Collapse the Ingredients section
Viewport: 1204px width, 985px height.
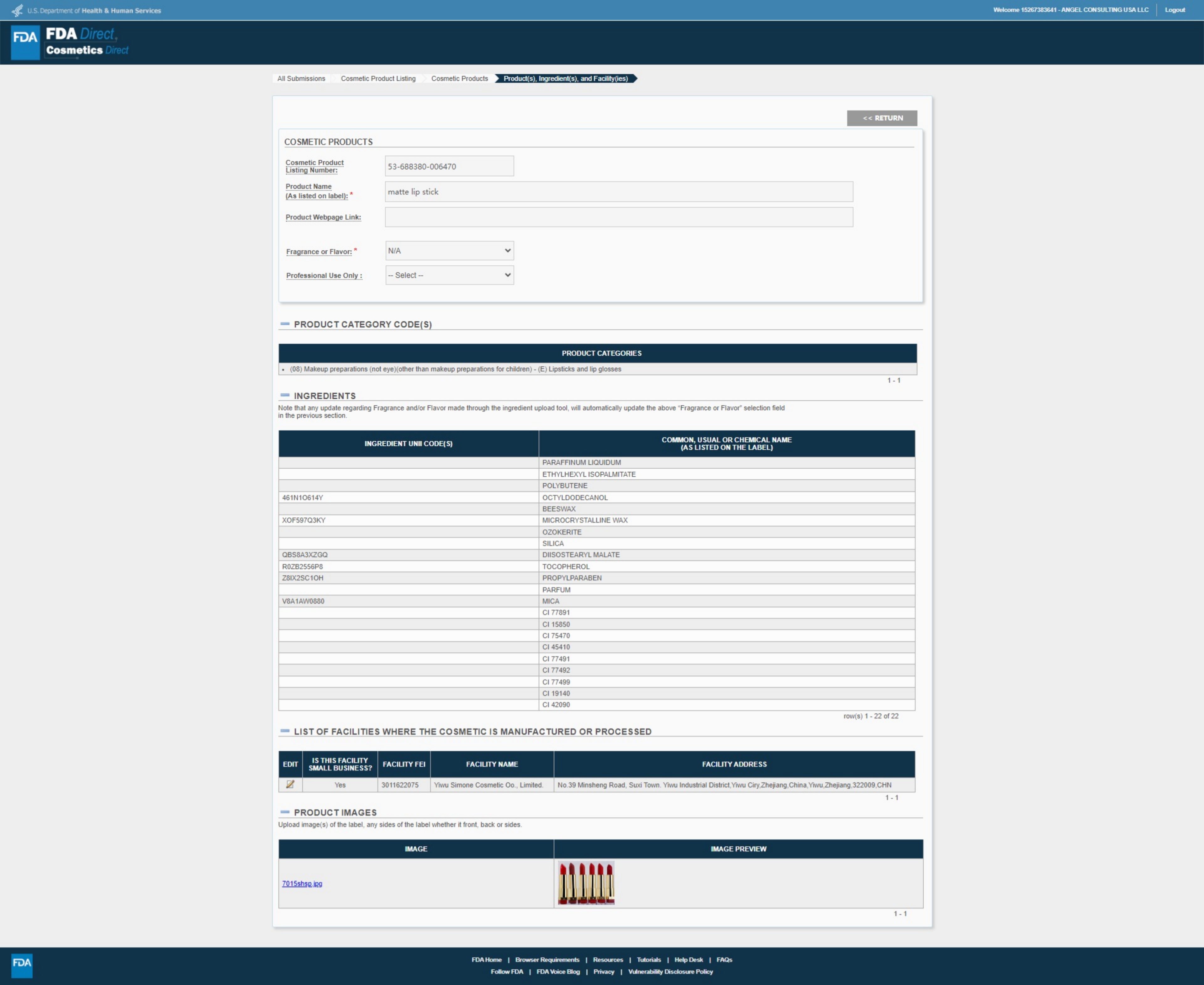click(x=285, y=396)
